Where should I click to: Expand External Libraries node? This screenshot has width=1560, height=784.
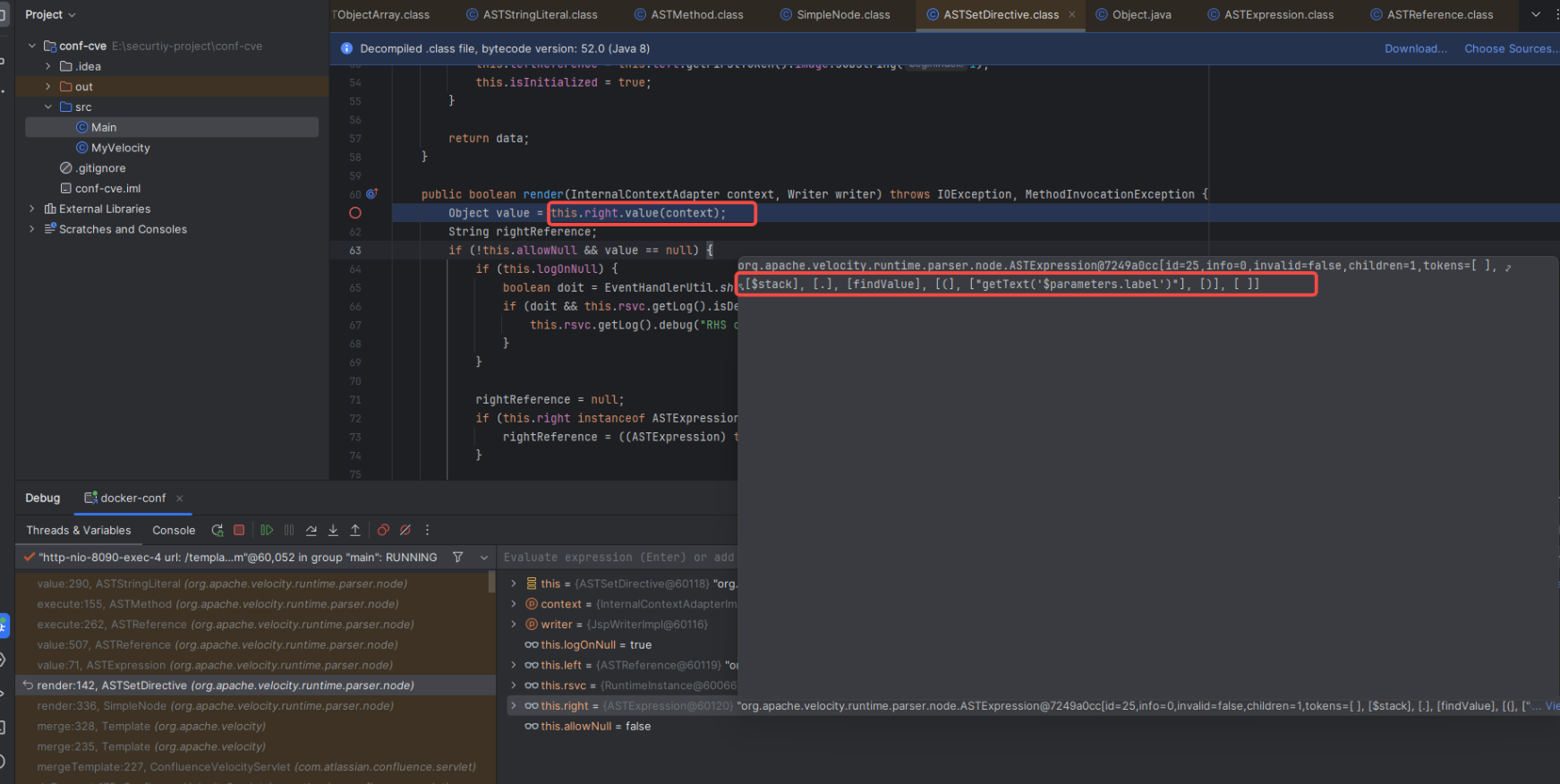pos(32,209)
